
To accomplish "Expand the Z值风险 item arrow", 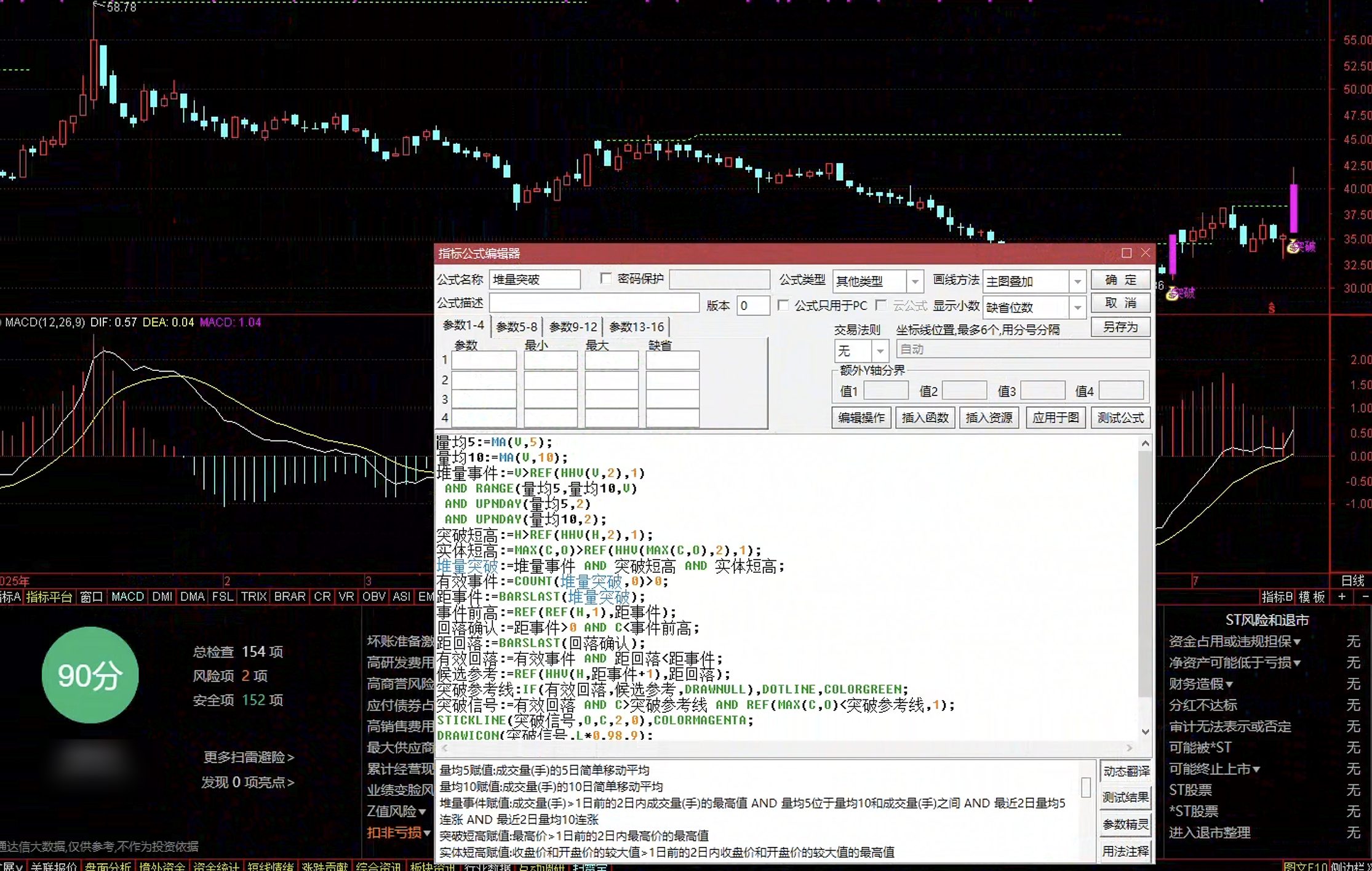I will [422, 812].
